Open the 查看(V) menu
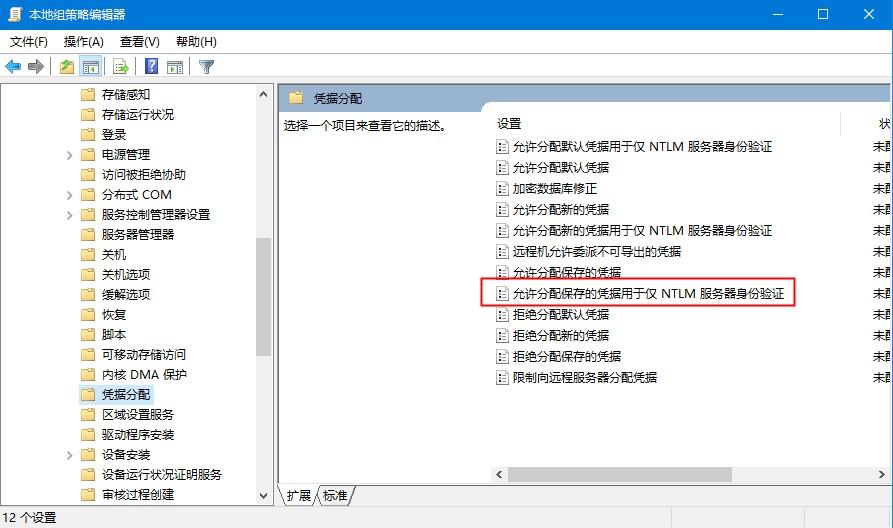Screen dimensions: 893x528 click(x=140, y=42)
